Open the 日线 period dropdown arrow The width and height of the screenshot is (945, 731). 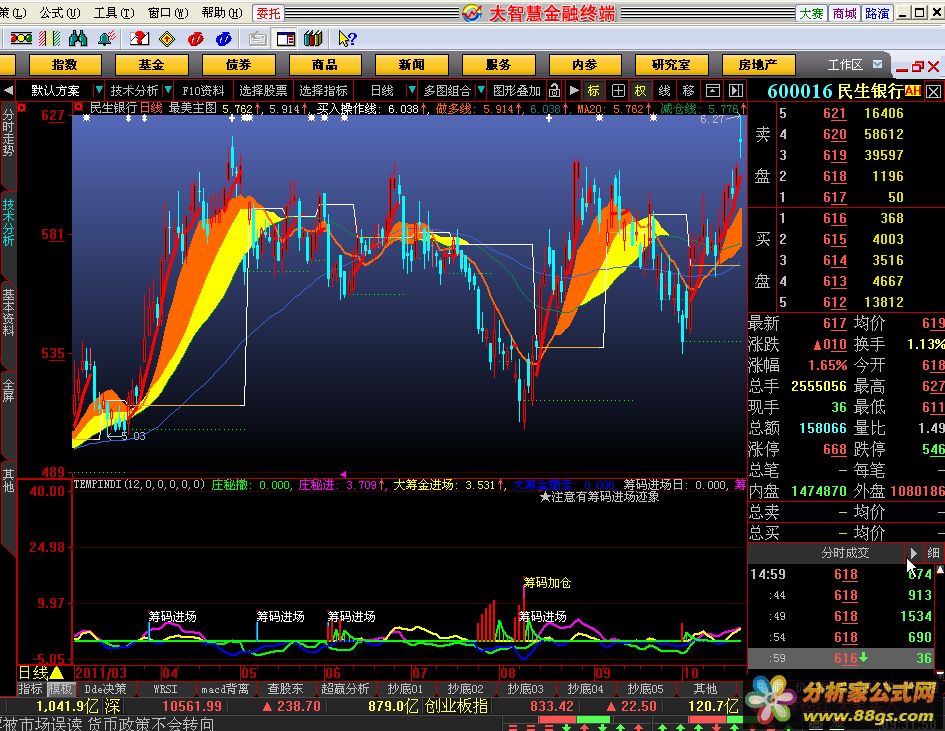point(412,90)
